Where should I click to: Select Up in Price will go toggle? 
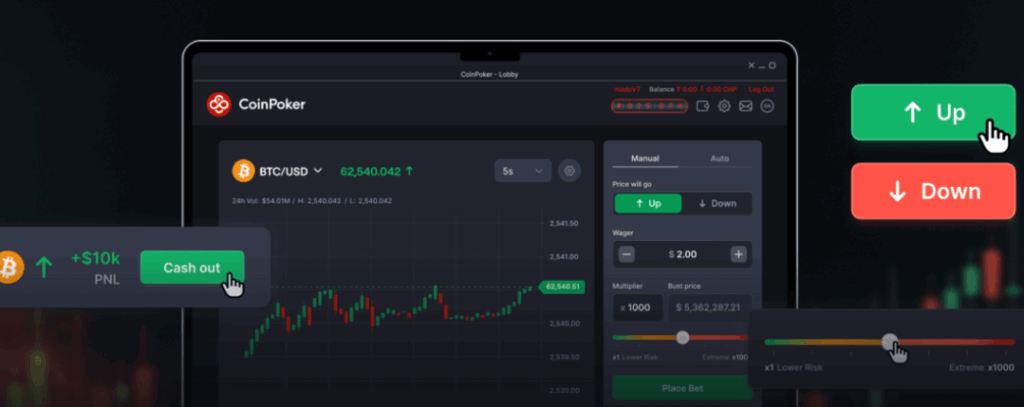pyautogui.click(x=648, y=204)
